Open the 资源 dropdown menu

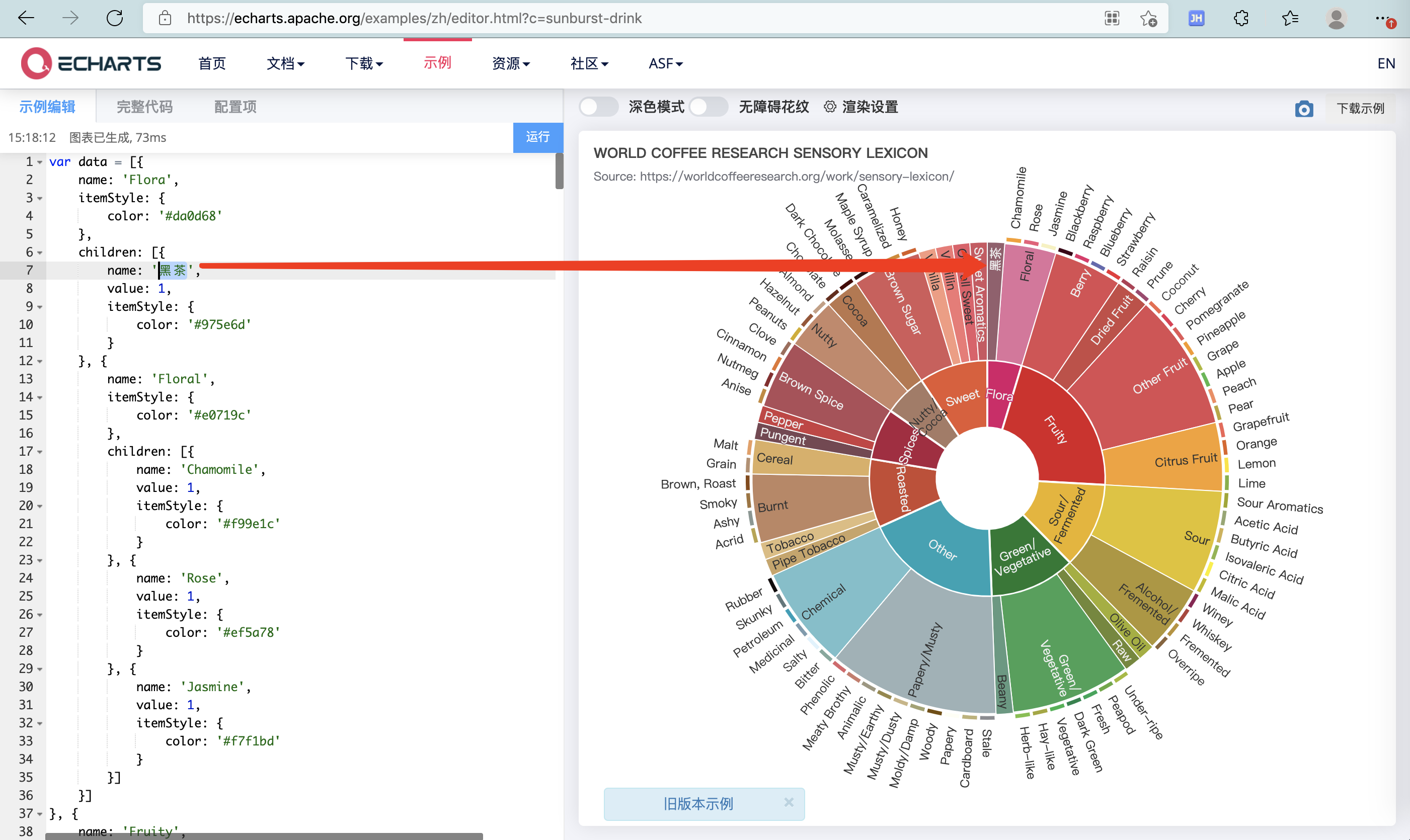[x=511, y=63]
